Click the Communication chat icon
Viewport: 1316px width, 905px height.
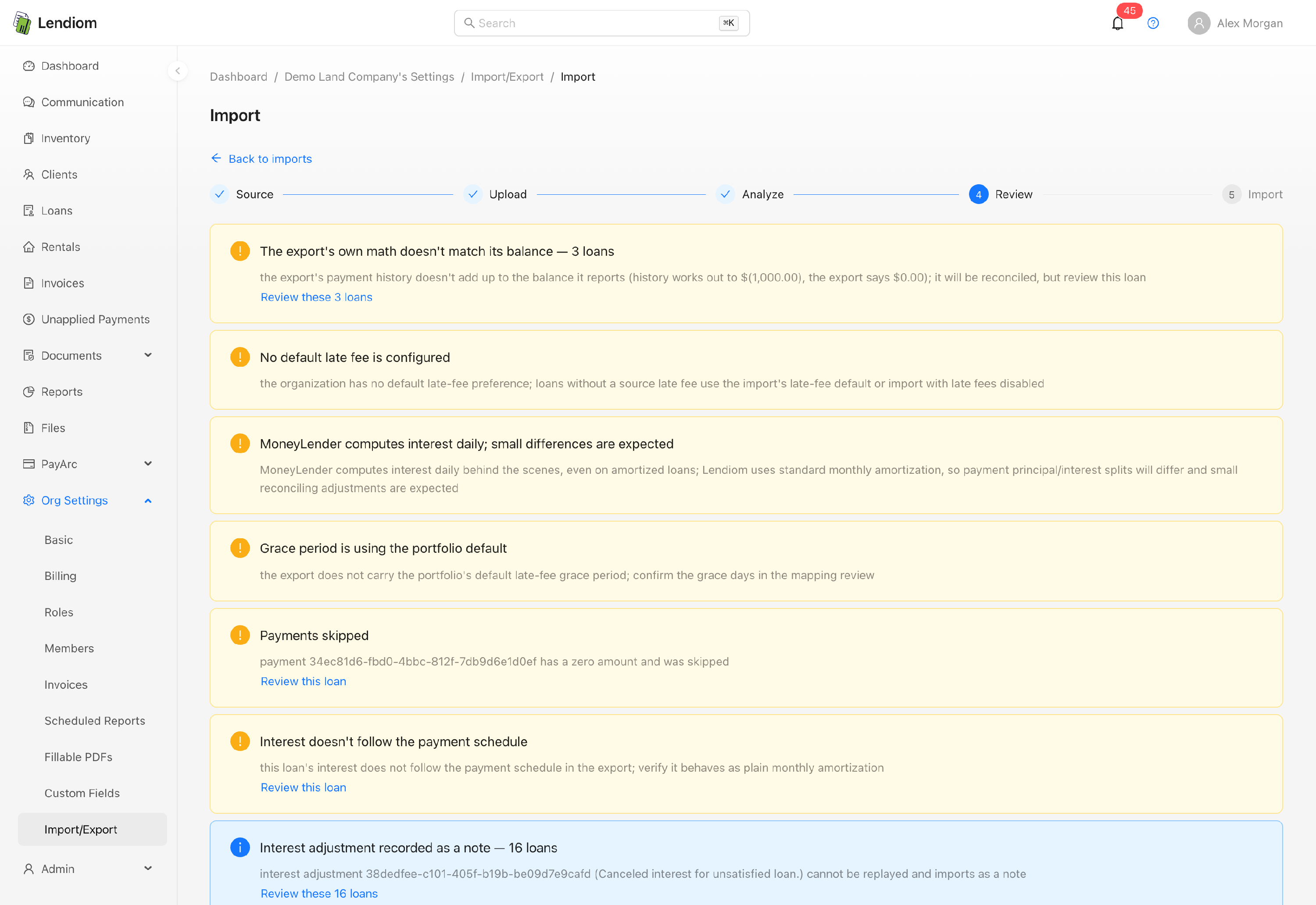click(29, 102)
